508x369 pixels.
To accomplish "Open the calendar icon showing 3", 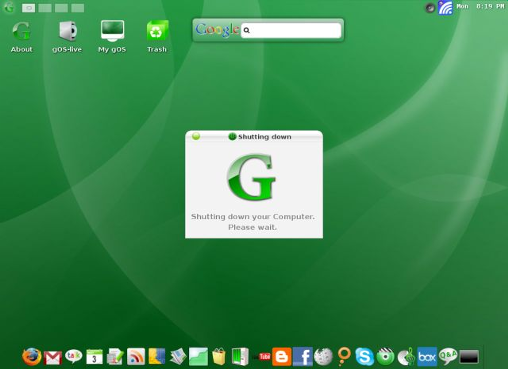I will pos(94,357).
